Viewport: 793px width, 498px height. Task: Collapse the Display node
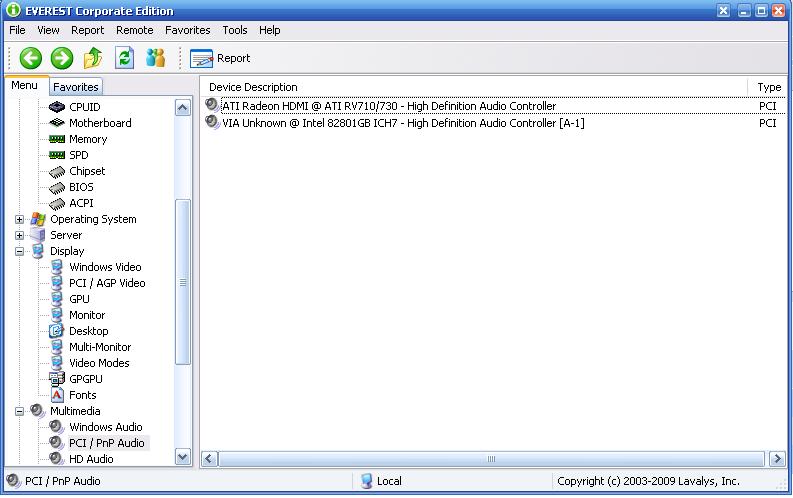point(19,251)
